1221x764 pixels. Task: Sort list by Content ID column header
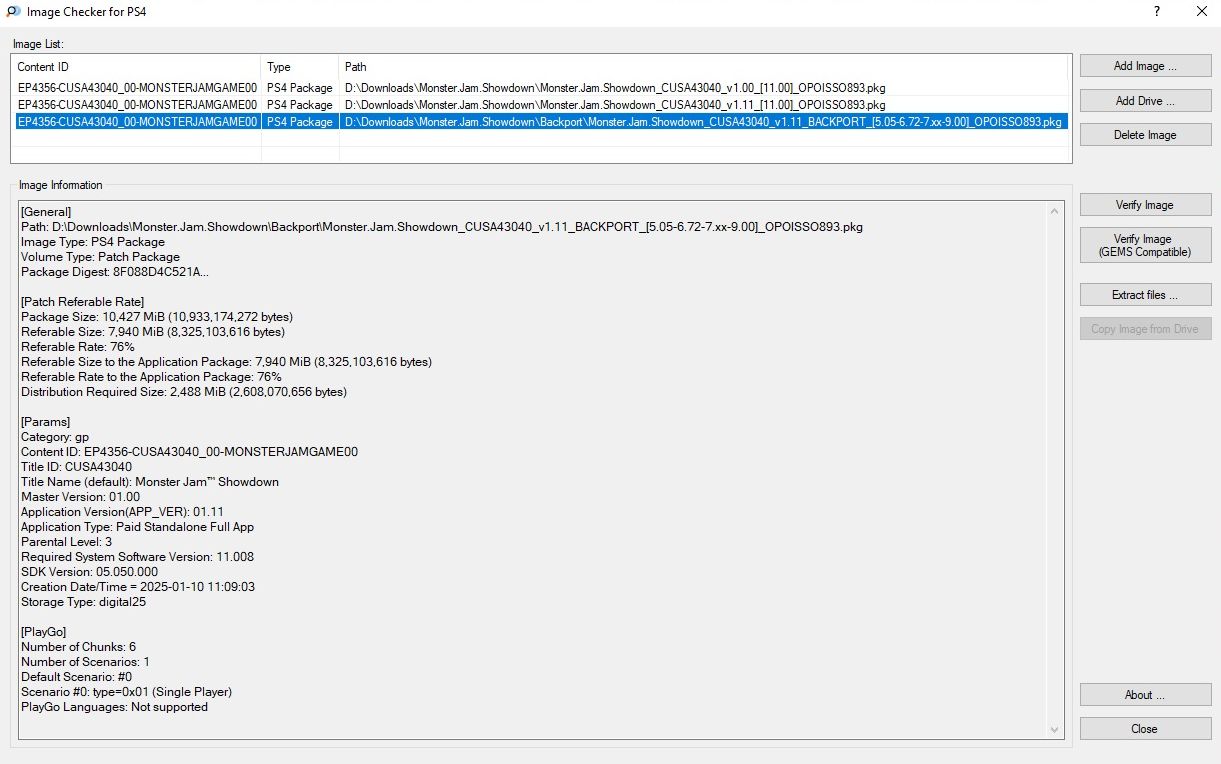(x=136, y=67)
